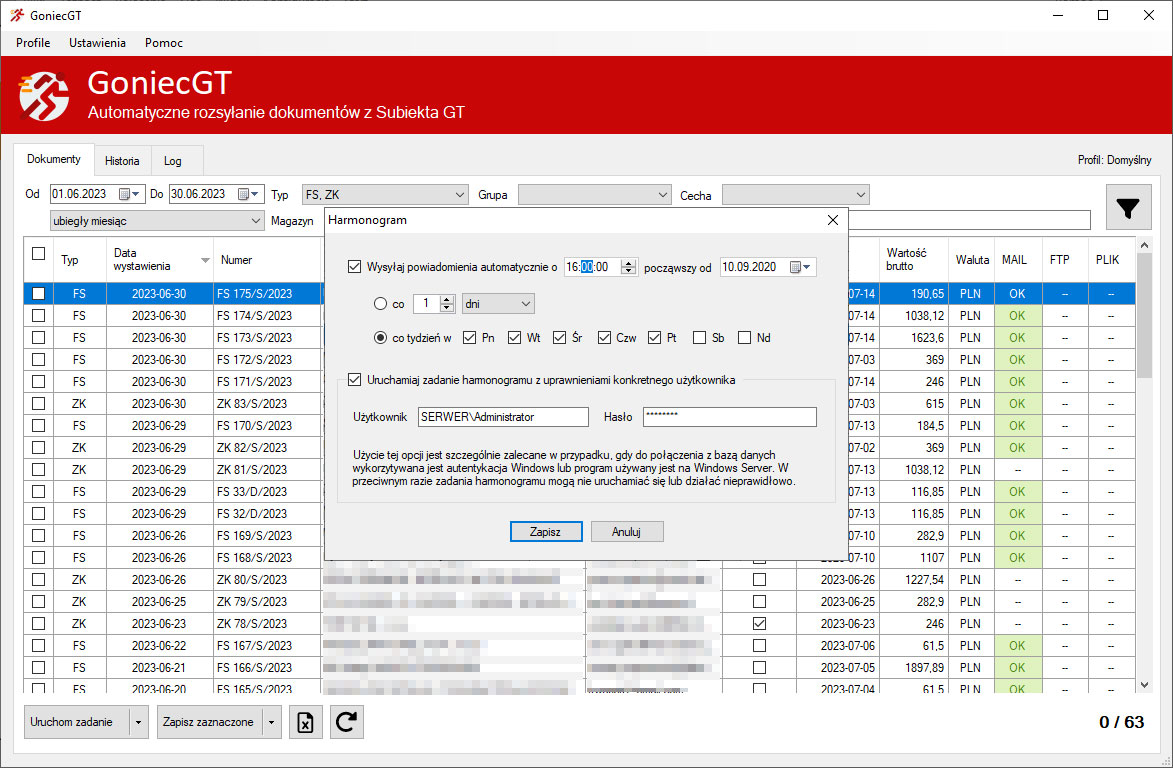The height and width of the screenshot is (768, 1173).
Task: Click the scrollbar down arrow of the table
Action: [1144, 684]
